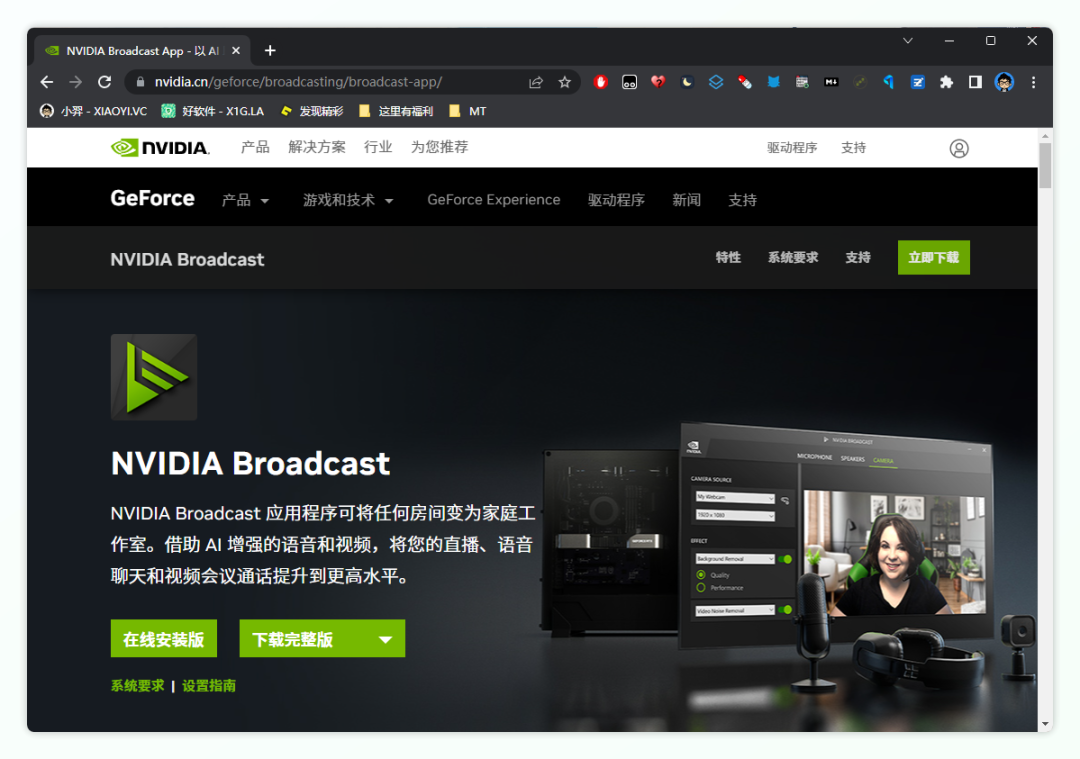
Task: Share this page from the address bar
Action: (536, 83)
